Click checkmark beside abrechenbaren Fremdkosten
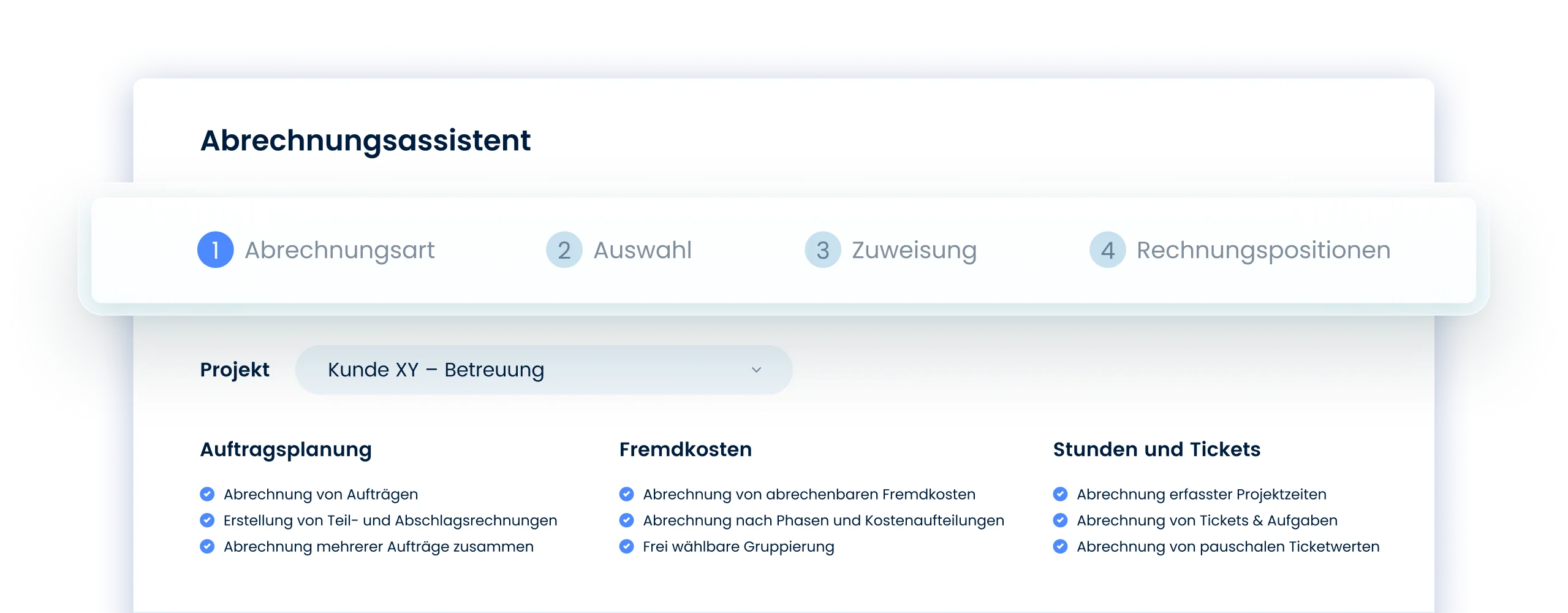 tap(626, 494)
